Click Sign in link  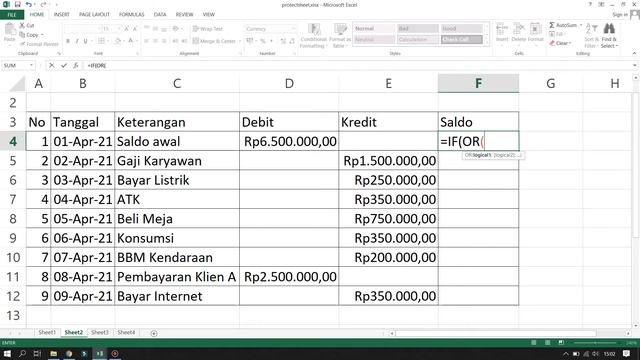[620, 15]
